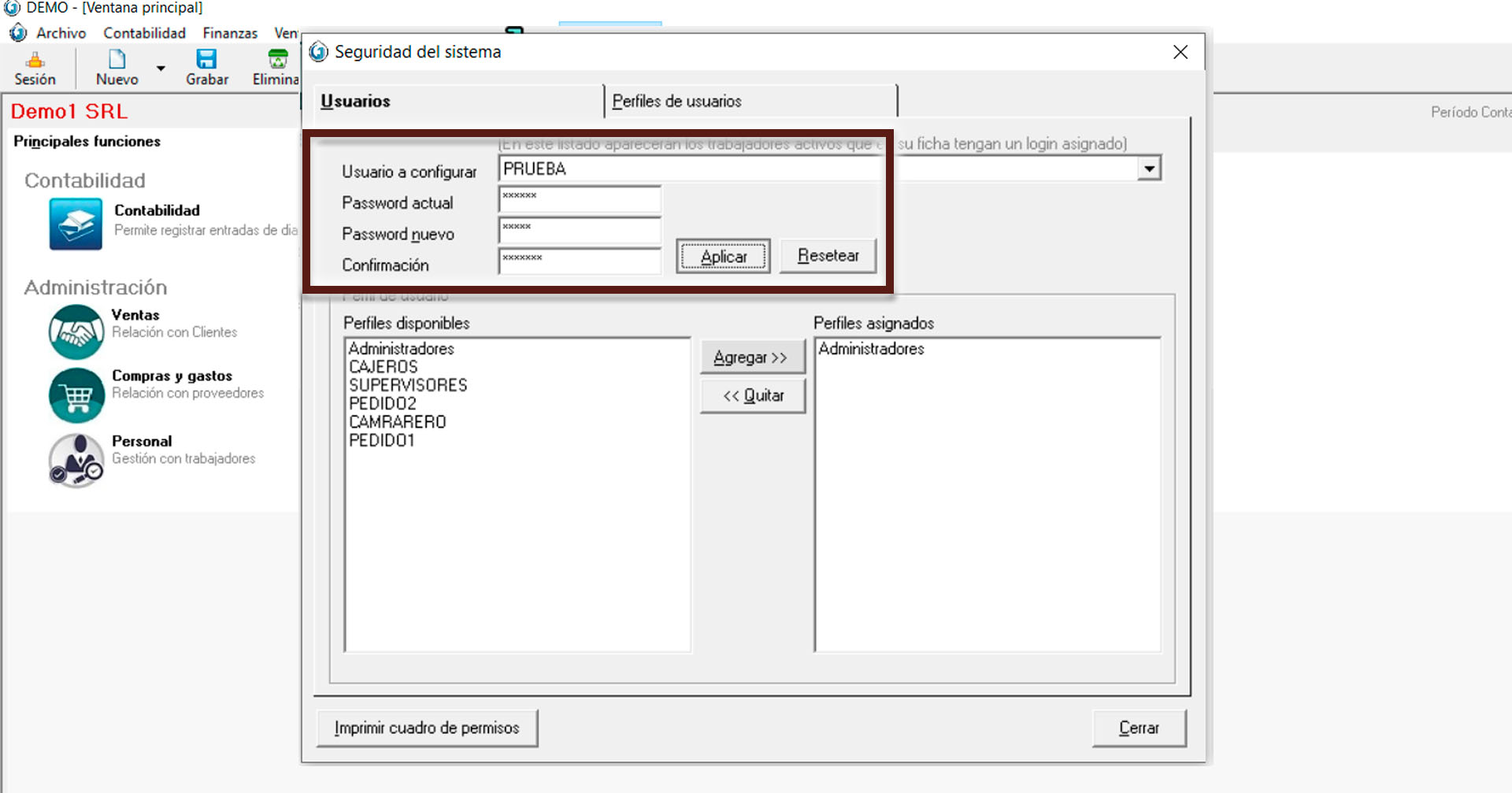This screenshot has width=1512, height=793.
Task: Switch to Perfiles de usuarios tab
Action: click(x=676, y=102)
